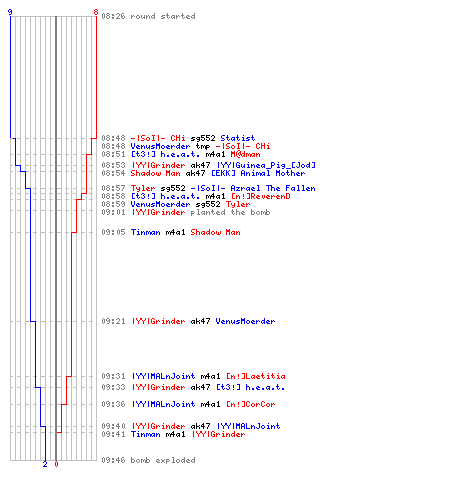The image size is (450, 500).
Task: Click [EKK] Animal Mother player name
Action: (x=258, y=173)
